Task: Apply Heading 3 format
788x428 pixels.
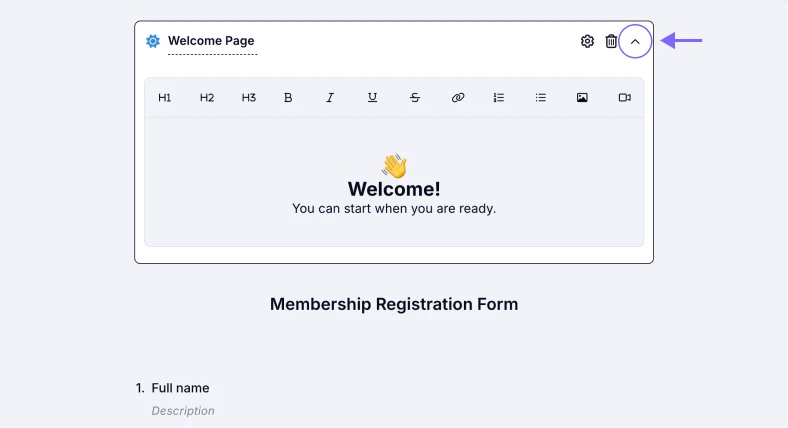Action: 249,98
